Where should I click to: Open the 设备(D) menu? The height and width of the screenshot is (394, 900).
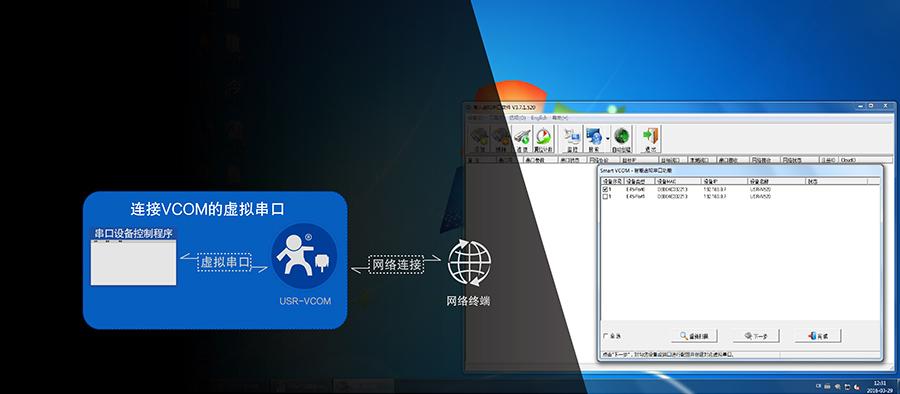coord(475,117)
